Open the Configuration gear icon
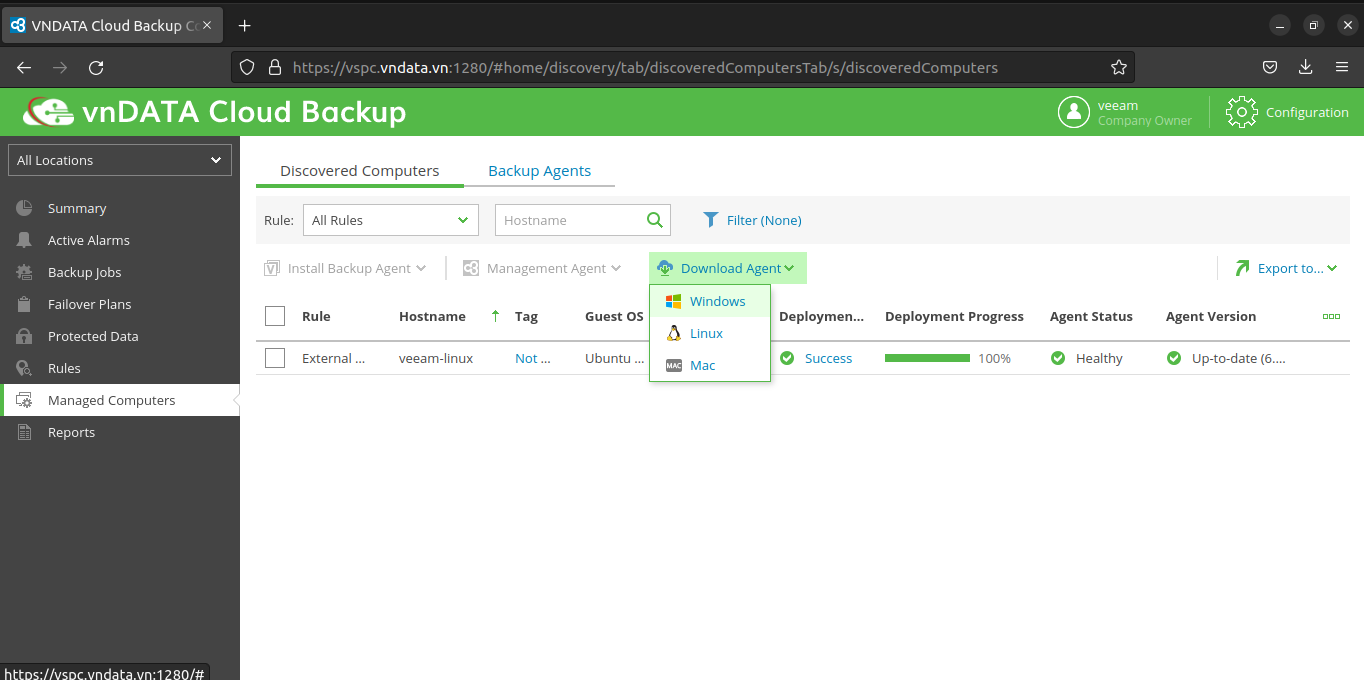This screenshot has height=680, width=1364. [x=1241, y=112]
